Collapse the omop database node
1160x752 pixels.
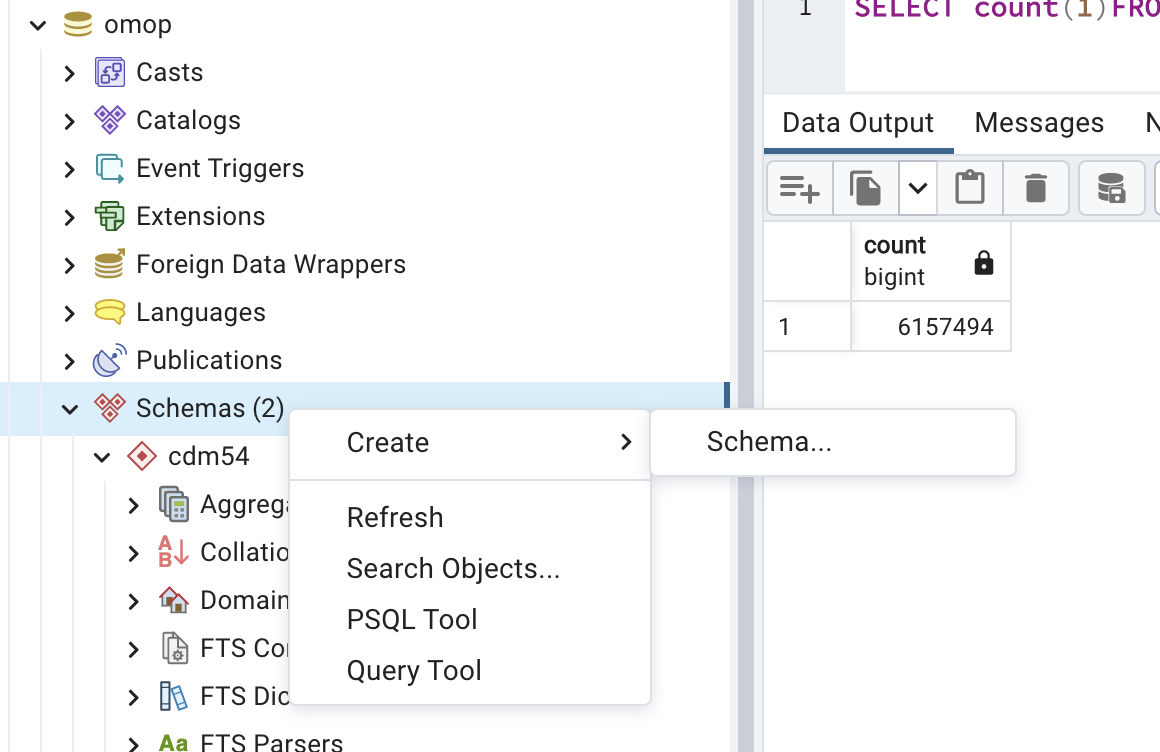38,24
